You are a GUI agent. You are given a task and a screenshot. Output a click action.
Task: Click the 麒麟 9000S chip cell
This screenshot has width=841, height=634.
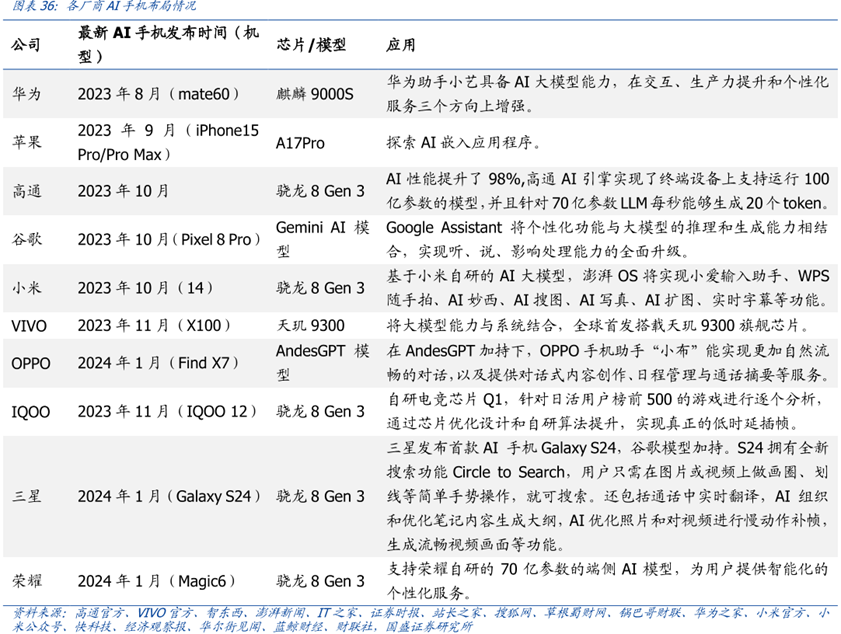315,94
